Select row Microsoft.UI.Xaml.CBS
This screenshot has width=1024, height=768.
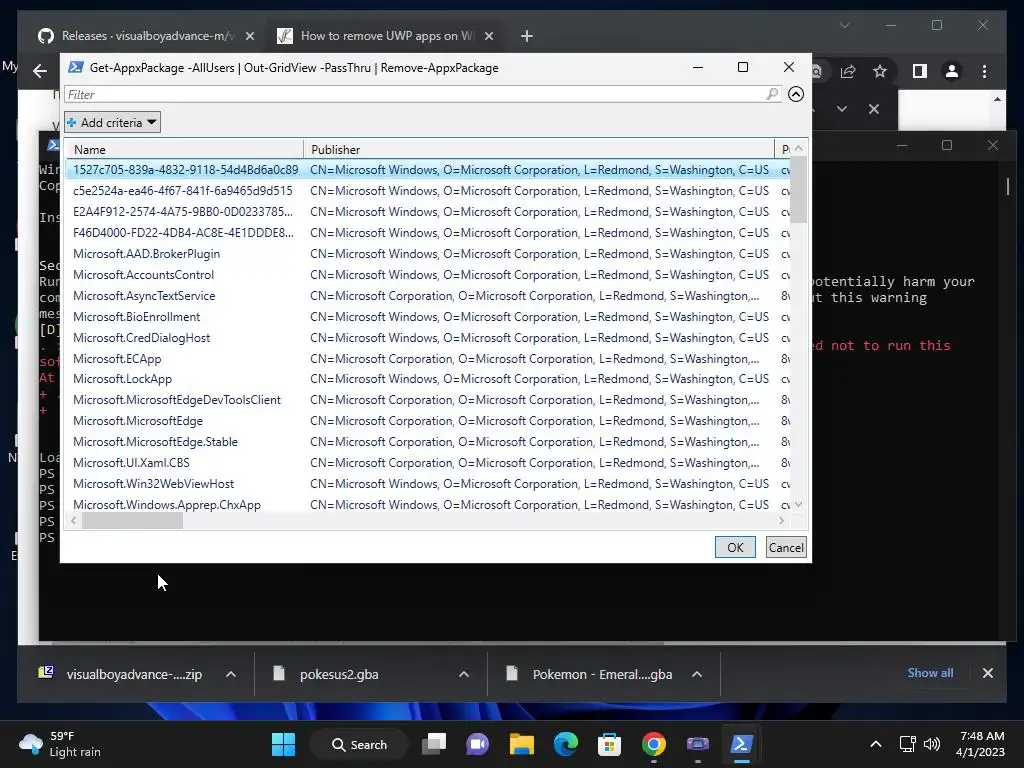click(x=428, y=462)
